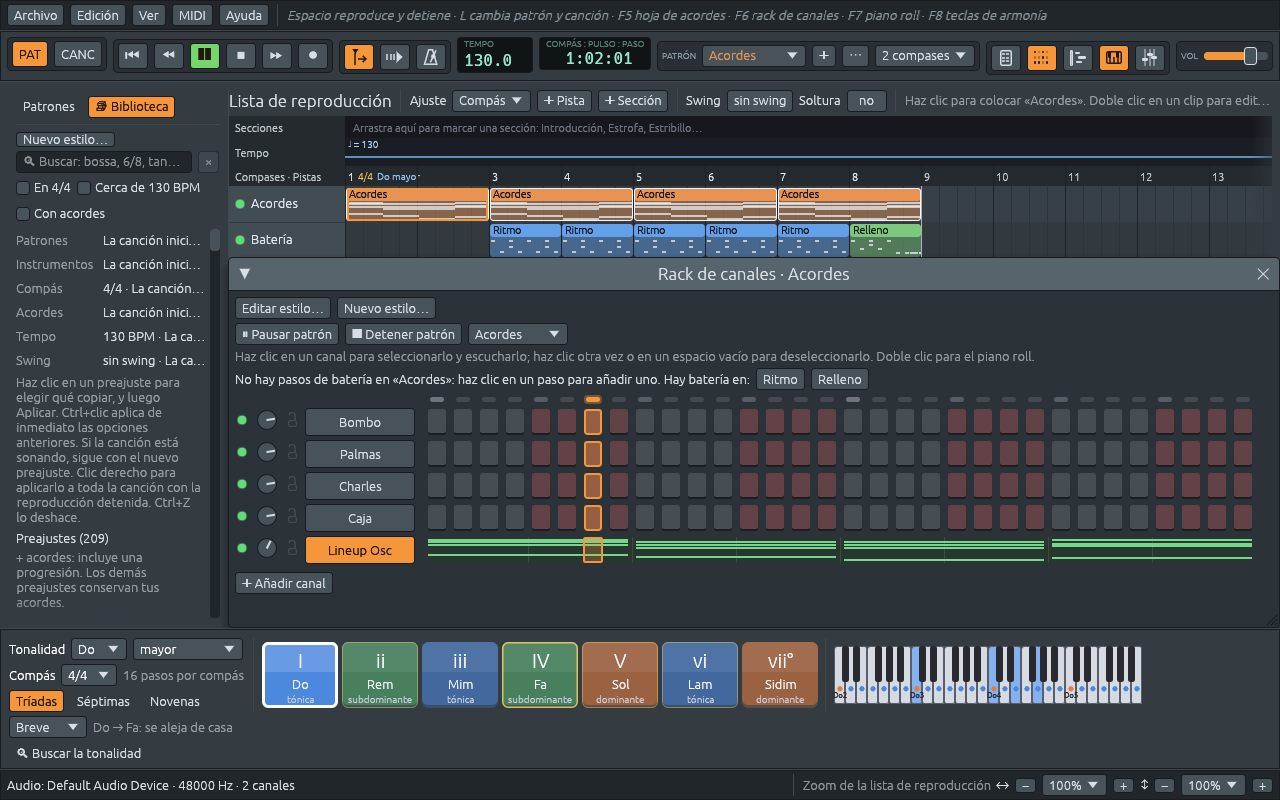The height and width of the screenshot is (800, 1280).
Task: Open the Archivo menu
Action: (x=37, y=15)
